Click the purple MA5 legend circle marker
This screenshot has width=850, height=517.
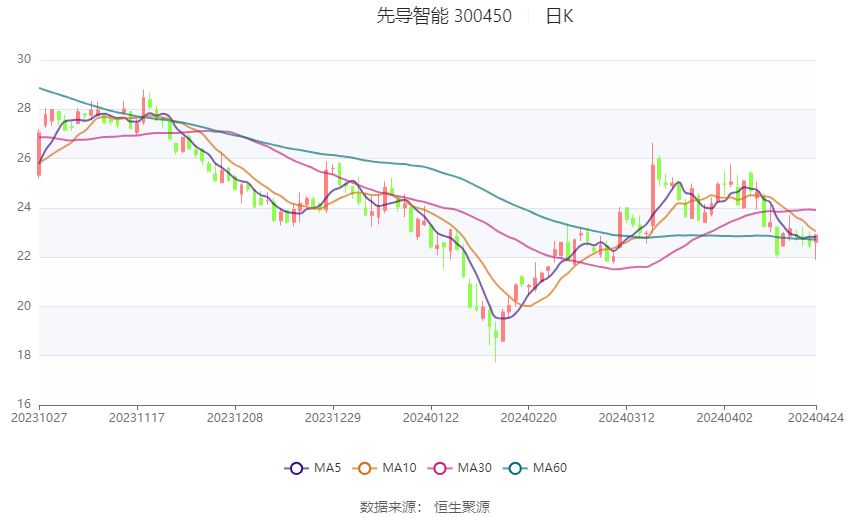(295, 467)
